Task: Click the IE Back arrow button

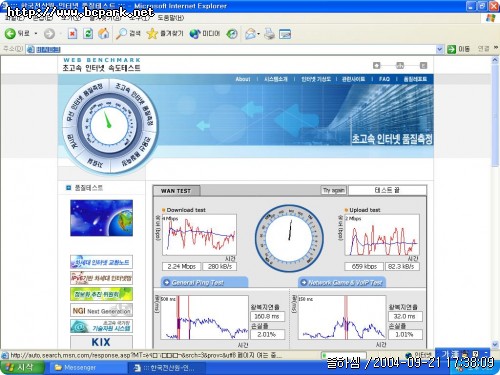Action: [x=10, y=34]
